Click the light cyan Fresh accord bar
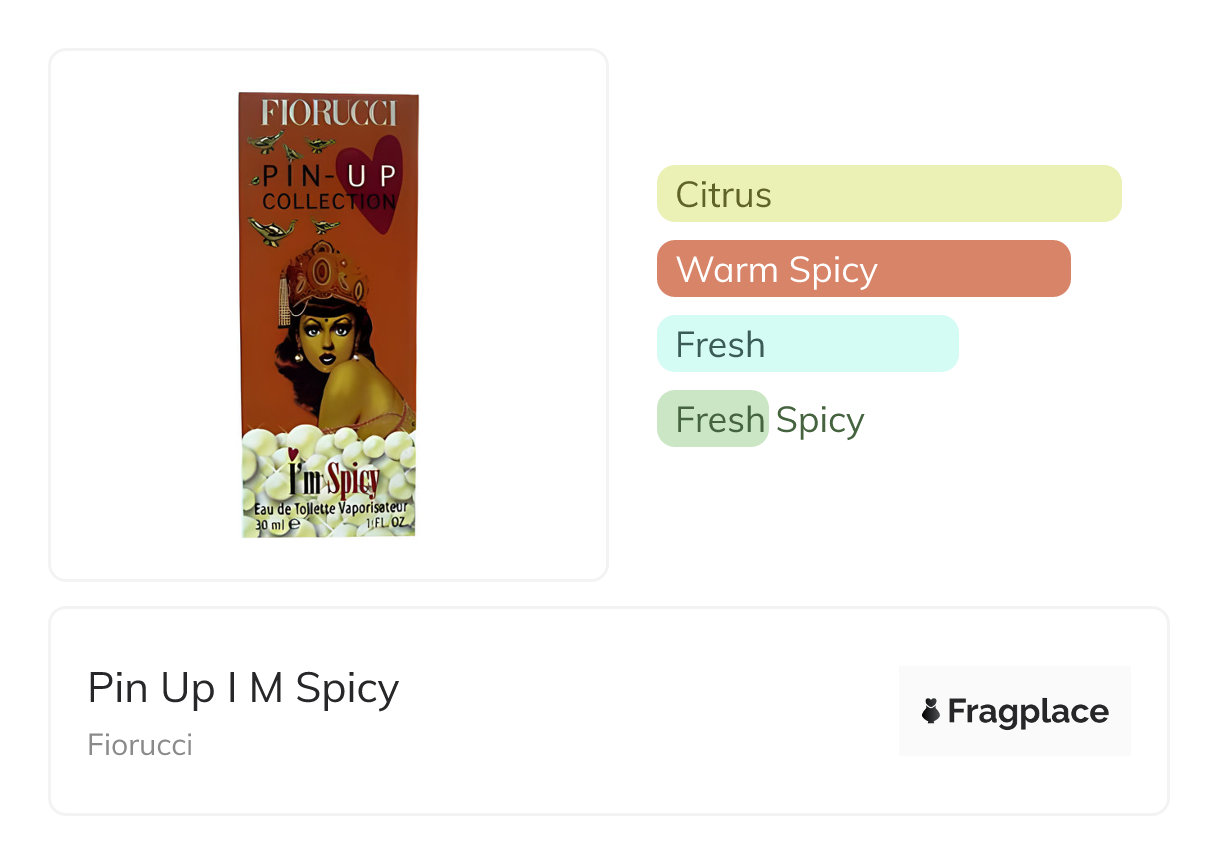 (x=807, y=344)
